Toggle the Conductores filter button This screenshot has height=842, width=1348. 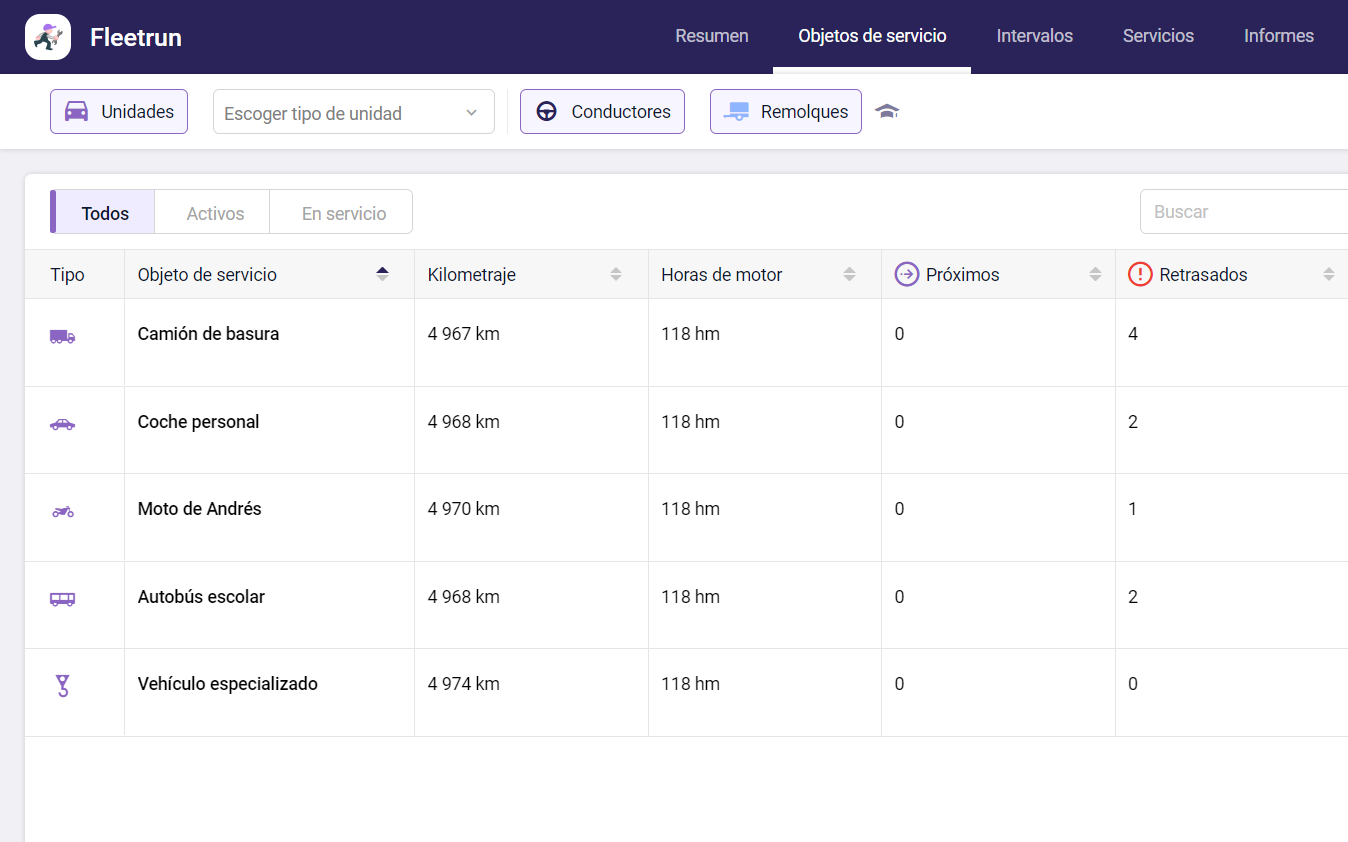click(x=602, y=112)
